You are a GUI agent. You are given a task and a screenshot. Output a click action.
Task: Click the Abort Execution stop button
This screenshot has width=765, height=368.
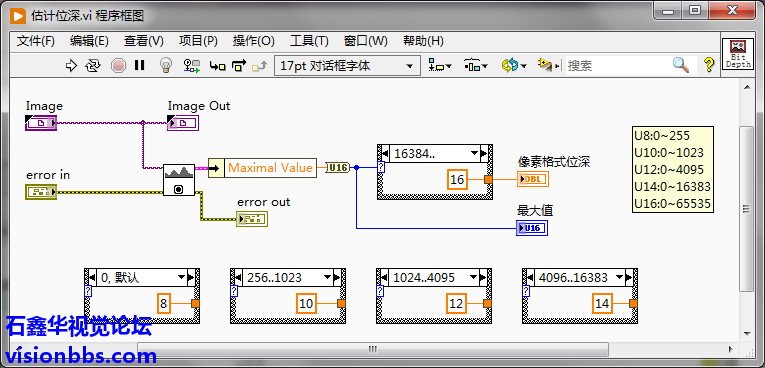coord(118,65)
